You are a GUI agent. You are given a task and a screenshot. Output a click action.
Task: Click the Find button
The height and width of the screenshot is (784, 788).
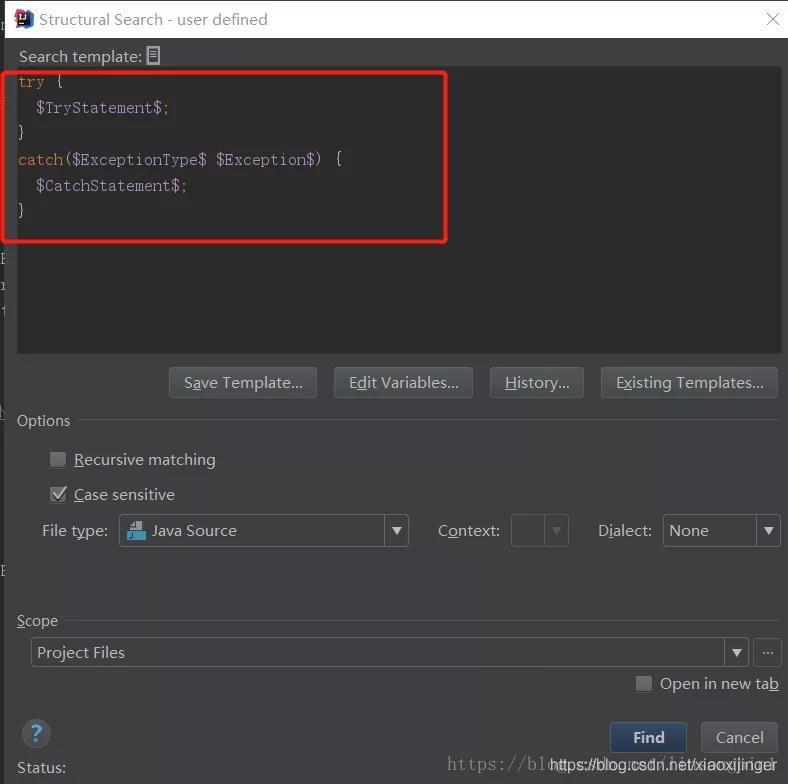pos(648,737)
